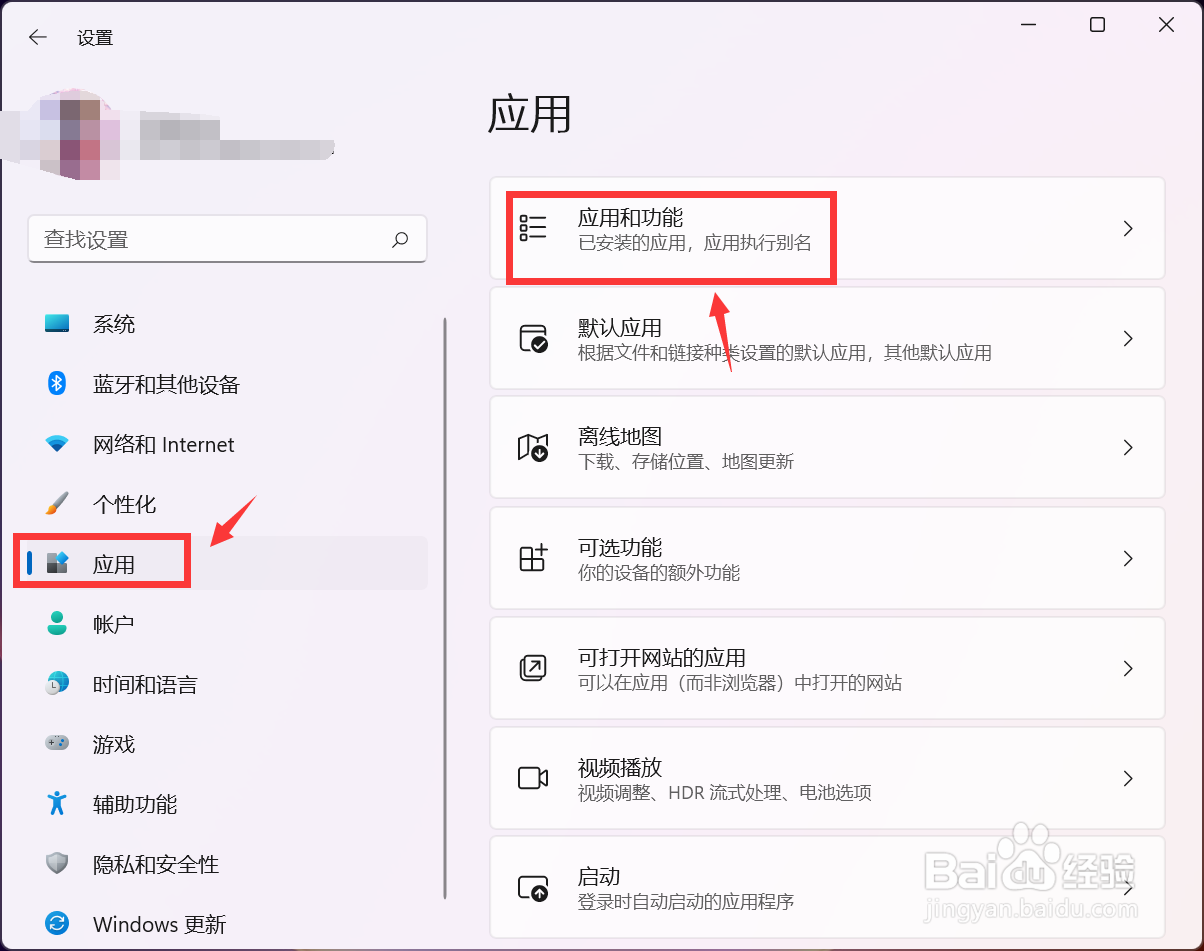Click the Windows 更新 circular arrows icon
The image size is (1204, 951).
pos(57,924)
